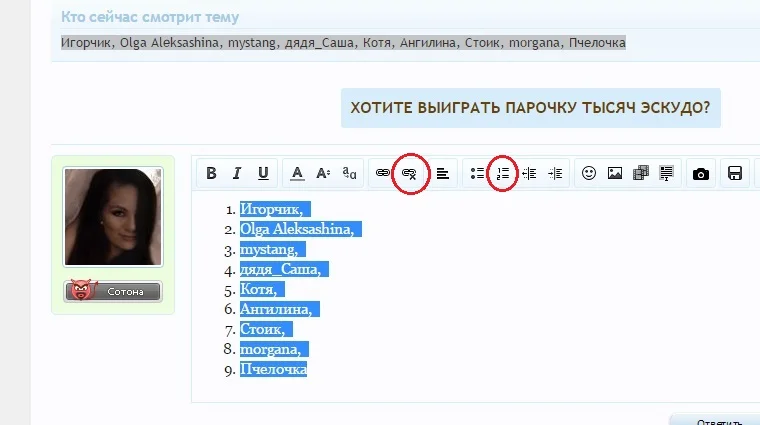Image resolution: width=760 pixels, height=425 pixels.
Task: Click the text block icon next to gallery
Action: pos(666,173)
